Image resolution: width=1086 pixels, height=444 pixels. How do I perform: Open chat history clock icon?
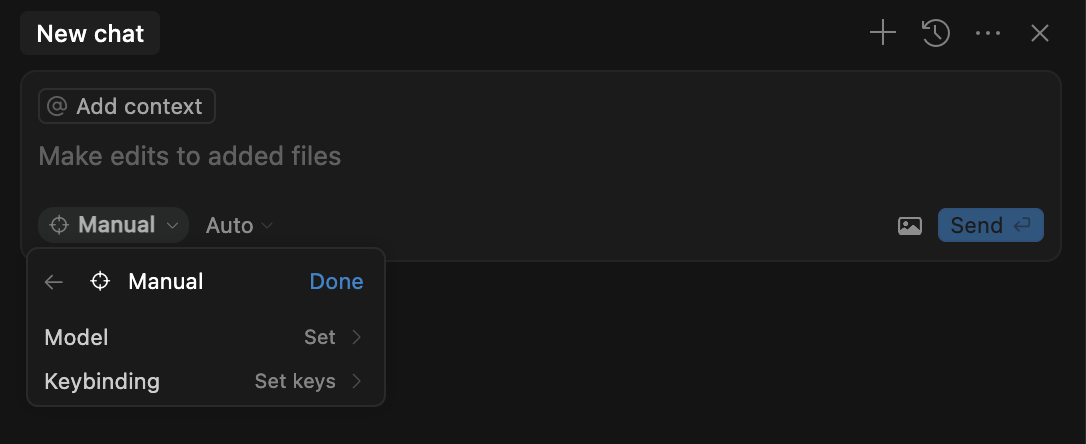coord(935,34)
